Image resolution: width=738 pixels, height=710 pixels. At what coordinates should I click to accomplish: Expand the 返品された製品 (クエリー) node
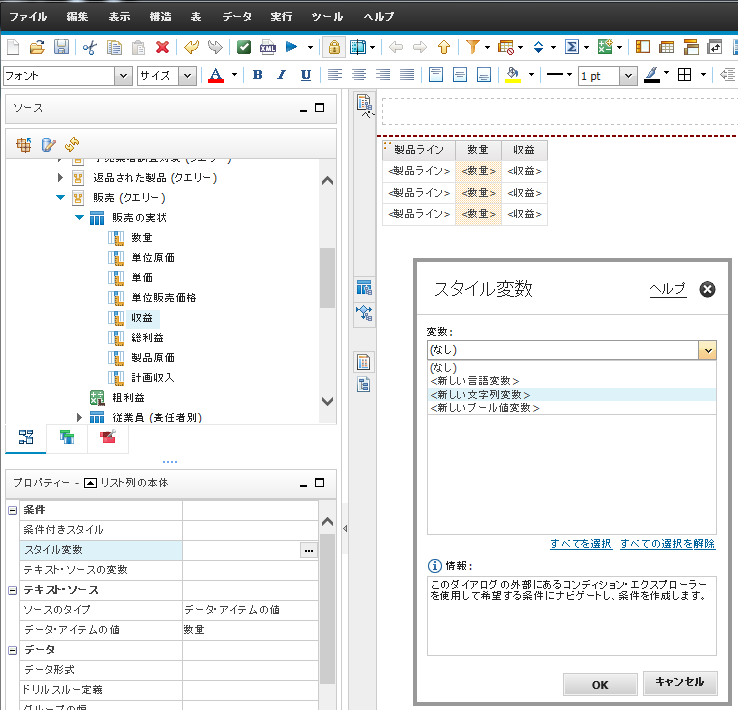click(x=60, y=177)
